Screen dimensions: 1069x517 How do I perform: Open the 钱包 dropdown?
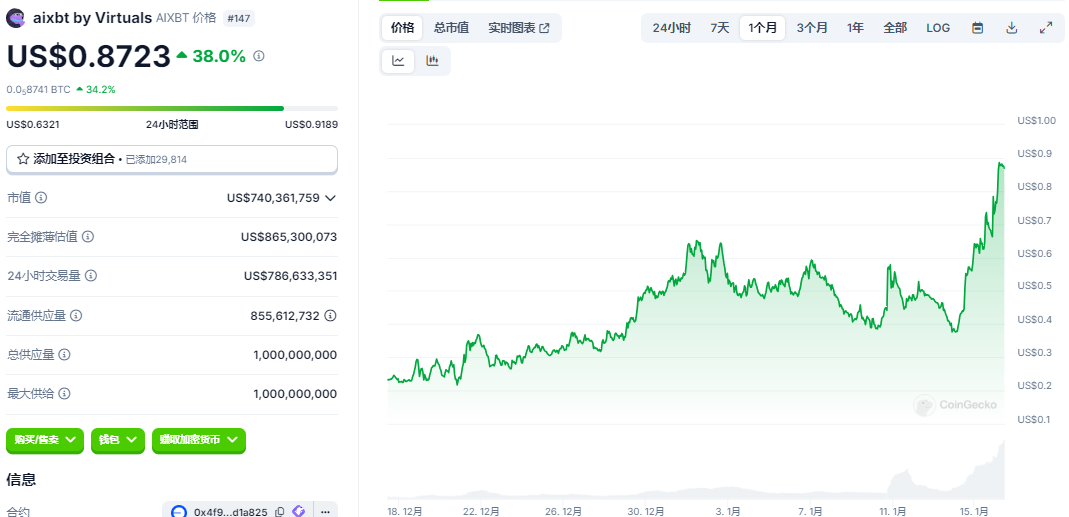click(x=118, y=440)
